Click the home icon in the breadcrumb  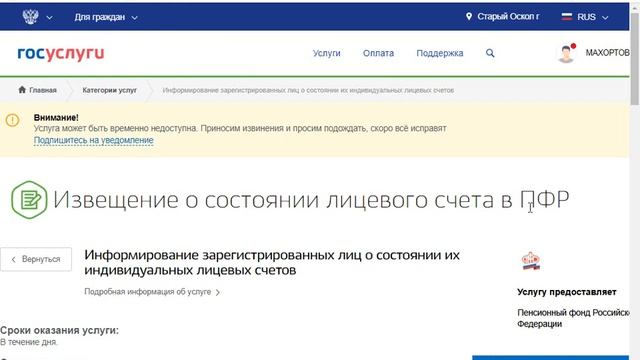(x=22, y=89)
